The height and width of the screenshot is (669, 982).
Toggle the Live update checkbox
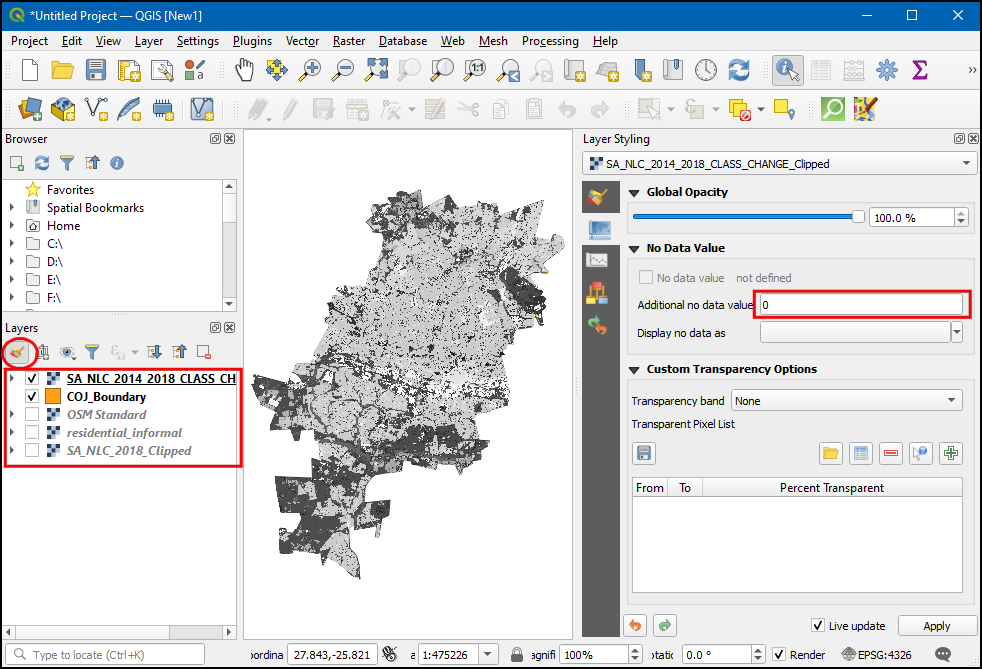818,626
